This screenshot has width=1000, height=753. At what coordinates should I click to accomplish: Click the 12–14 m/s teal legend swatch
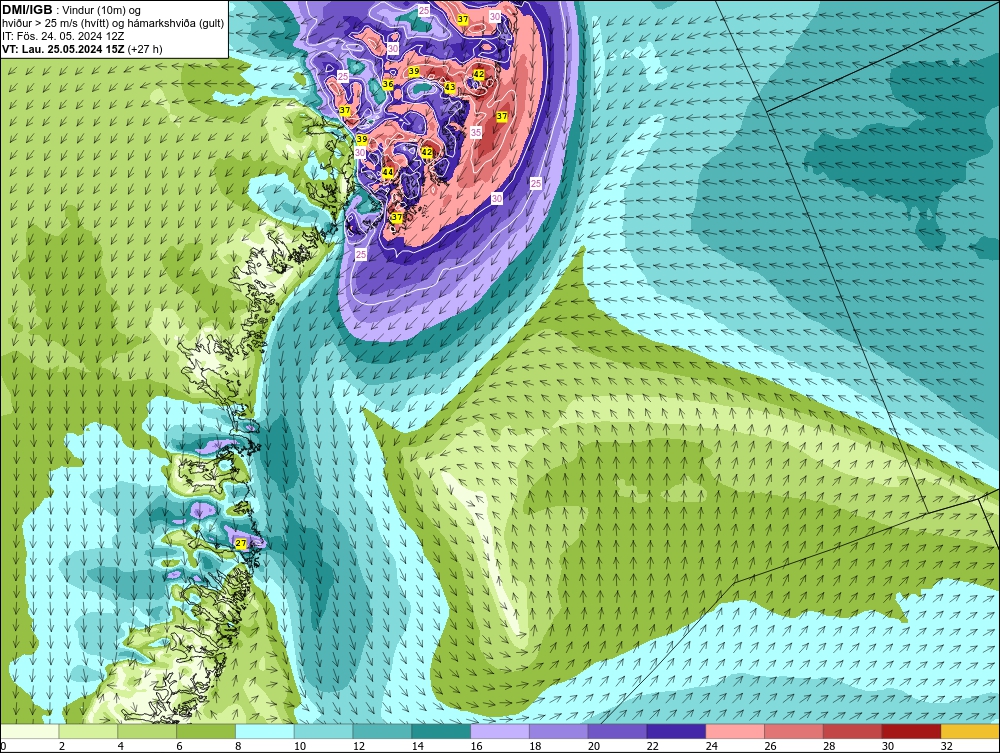tap(382, 731)
